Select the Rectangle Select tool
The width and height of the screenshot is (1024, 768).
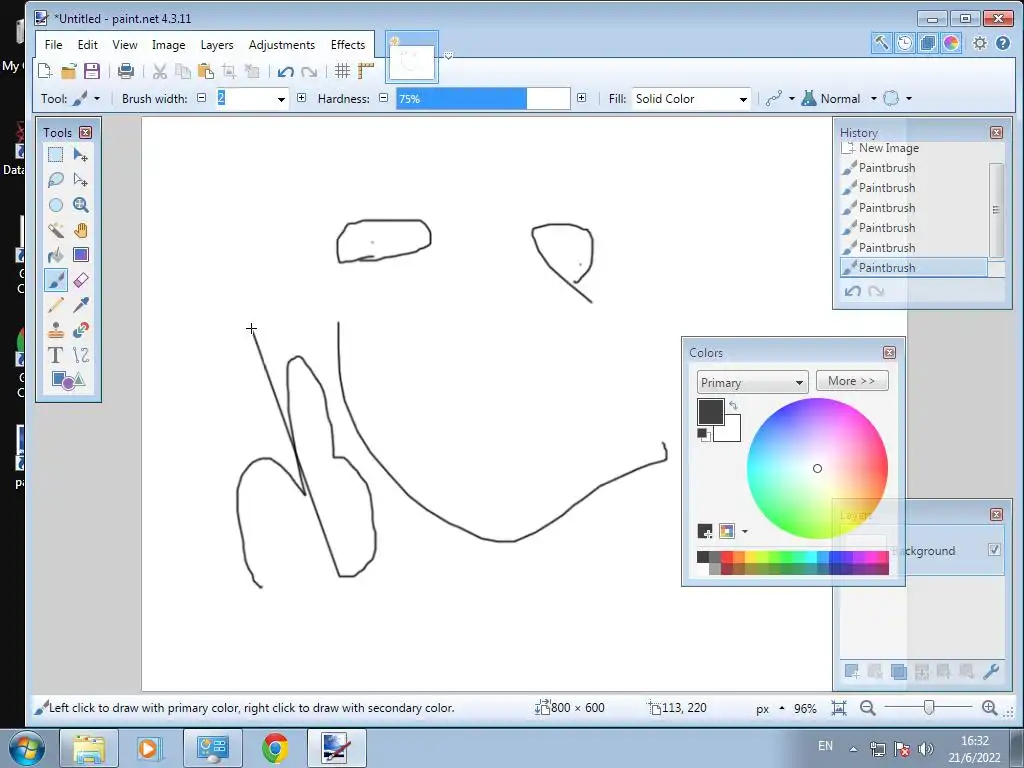point(56,155)
